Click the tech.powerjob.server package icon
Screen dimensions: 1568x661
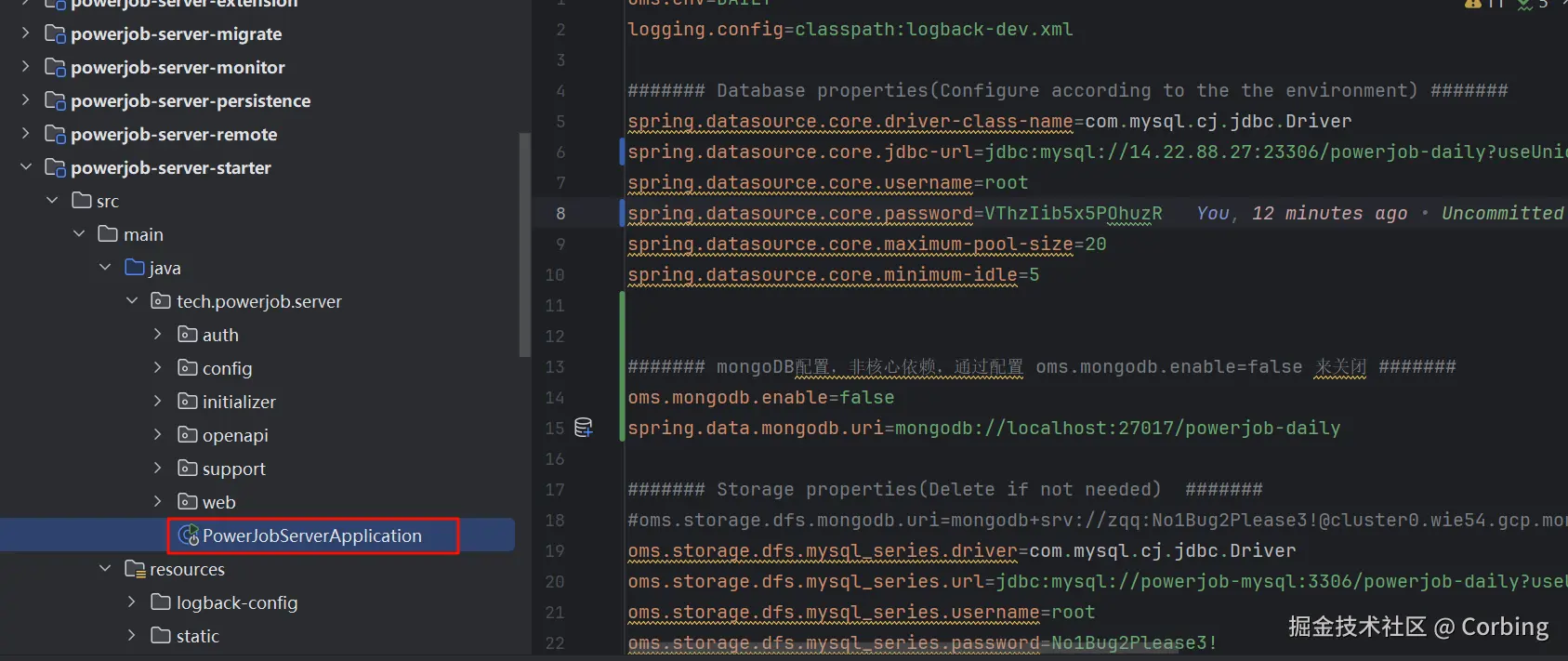[x=161, y=301]
